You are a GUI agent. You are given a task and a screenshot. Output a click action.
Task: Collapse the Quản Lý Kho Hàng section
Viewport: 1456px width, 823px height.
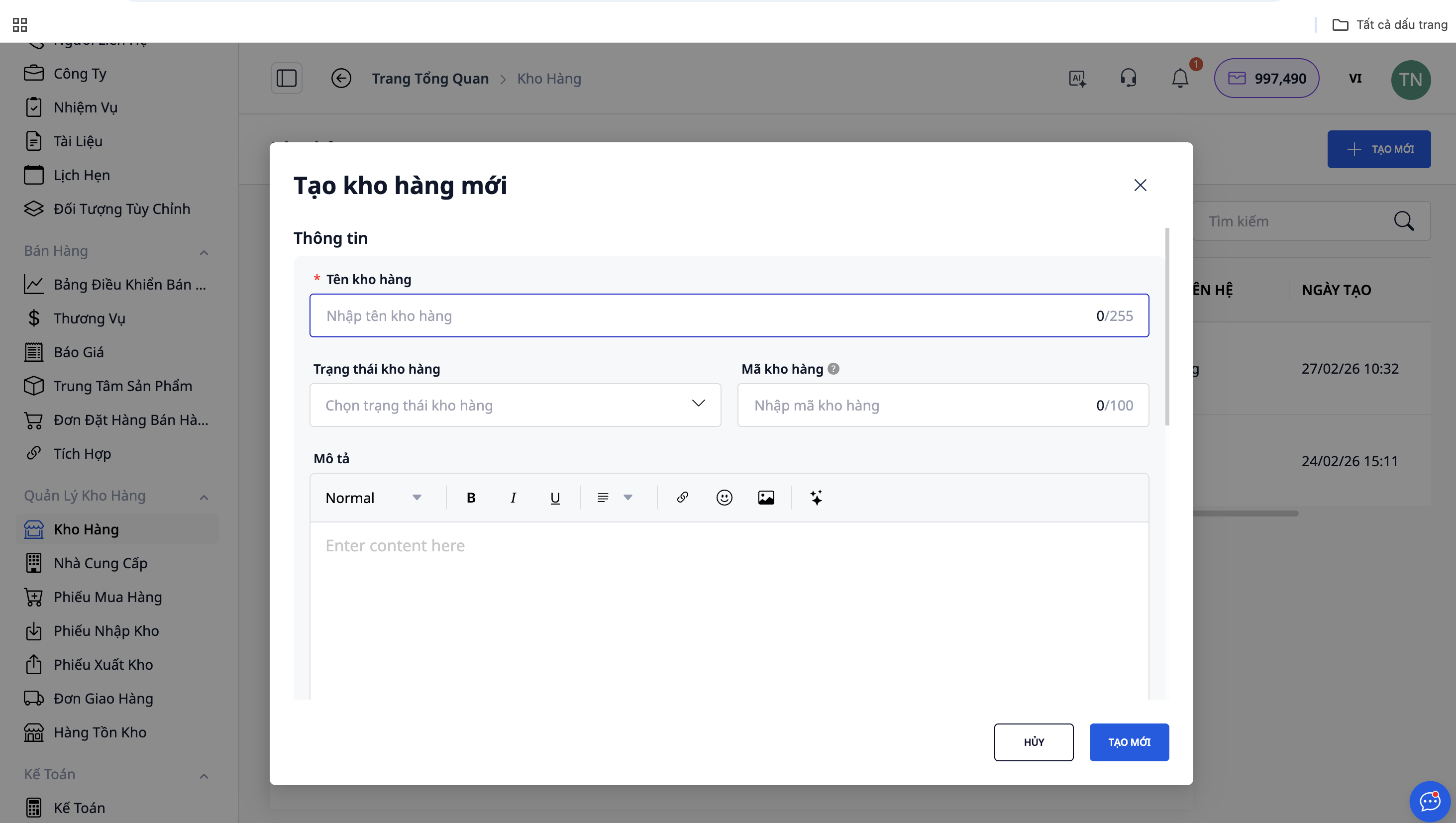point(204,497)
